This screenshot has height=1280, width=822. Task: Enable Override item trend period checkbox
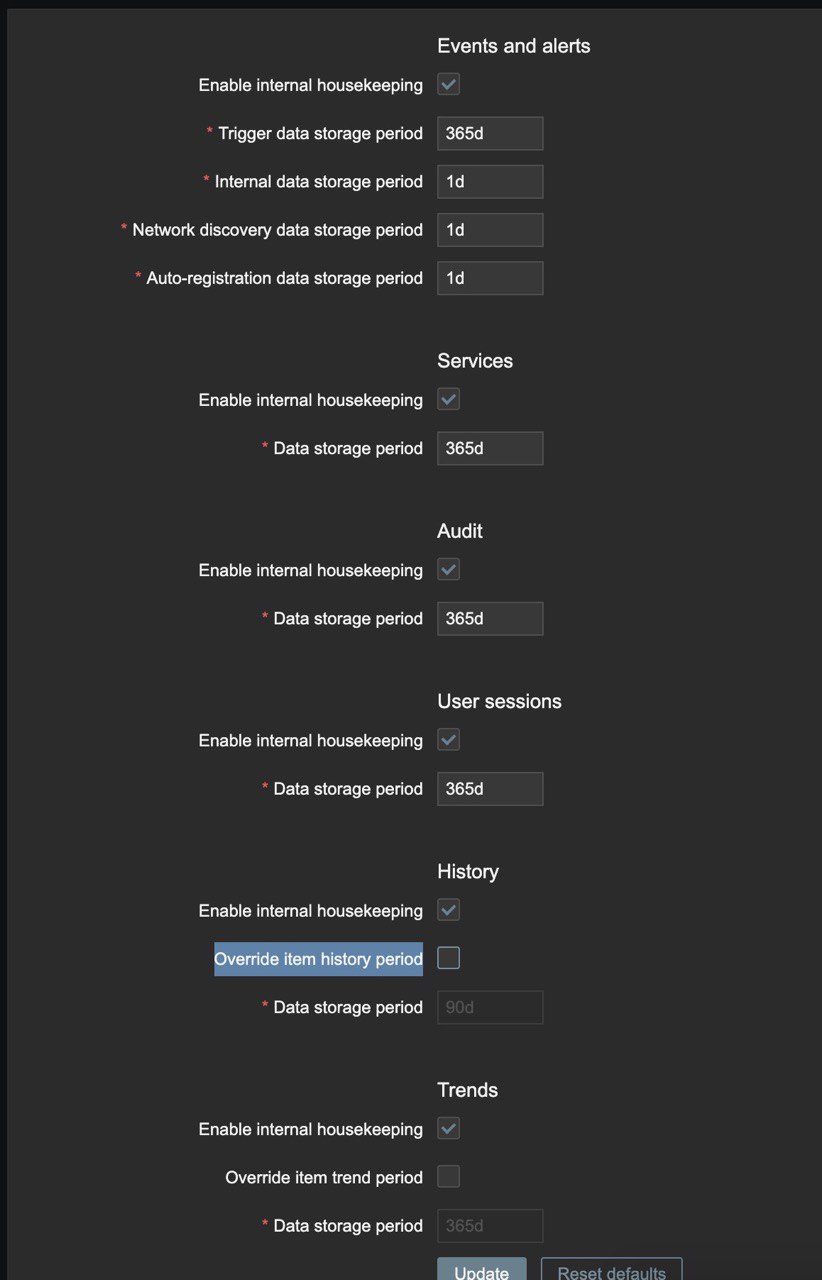click(x=449, y=1176)
